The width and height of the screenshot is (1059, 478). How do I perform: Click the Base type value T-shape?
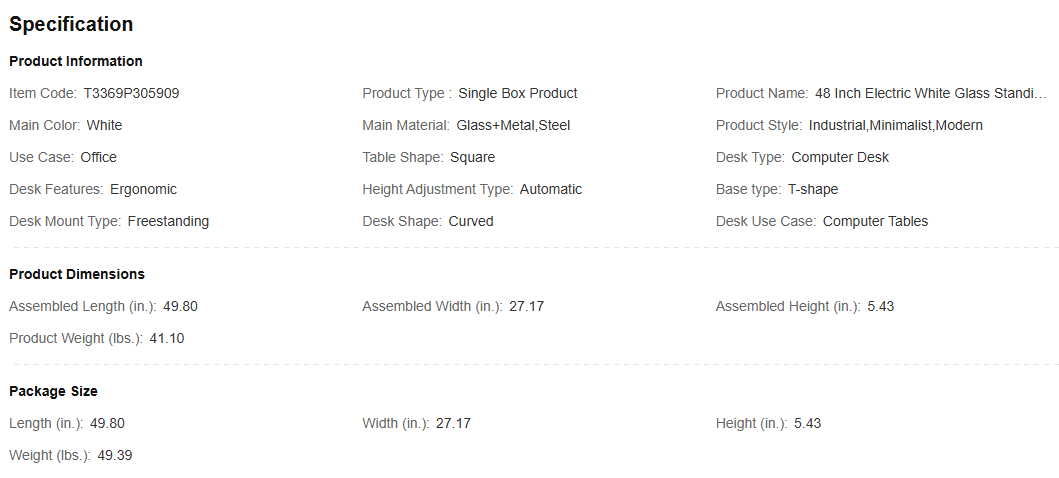pos(813,189)
